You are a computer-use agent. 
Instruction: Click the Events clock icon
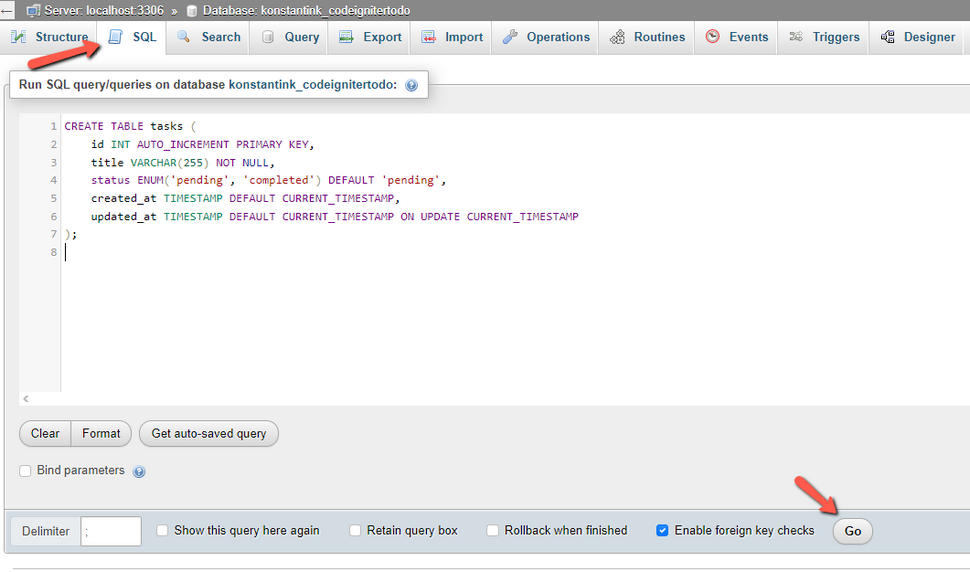713,36
